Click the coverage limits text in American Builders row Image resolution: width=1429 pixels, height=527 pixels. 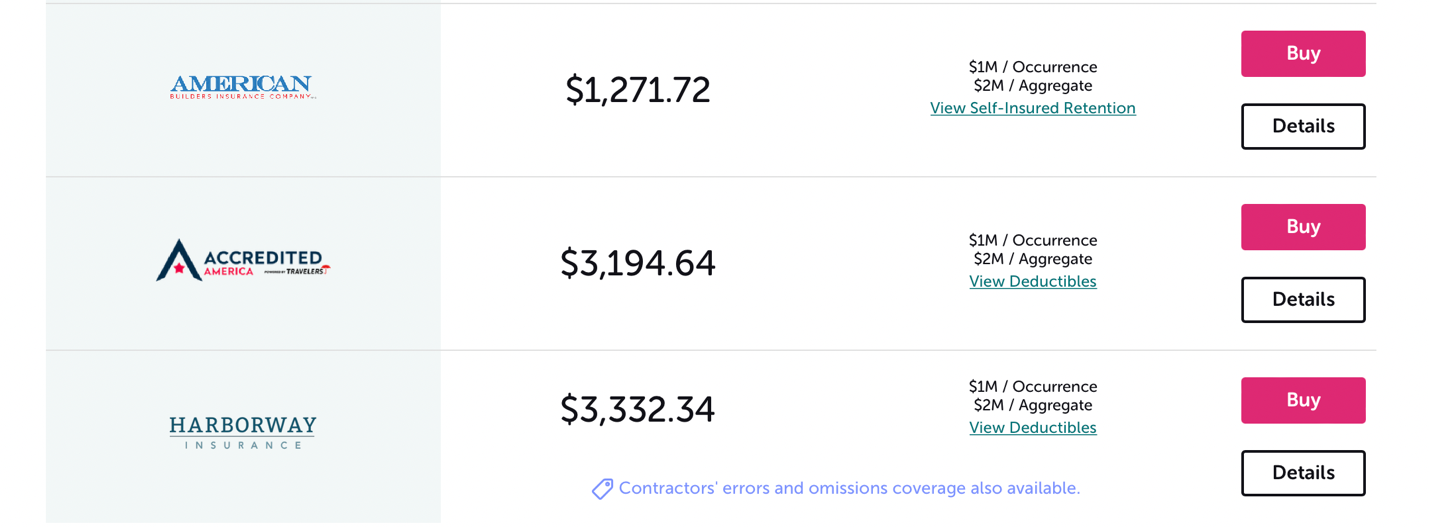pos(1032,76)
